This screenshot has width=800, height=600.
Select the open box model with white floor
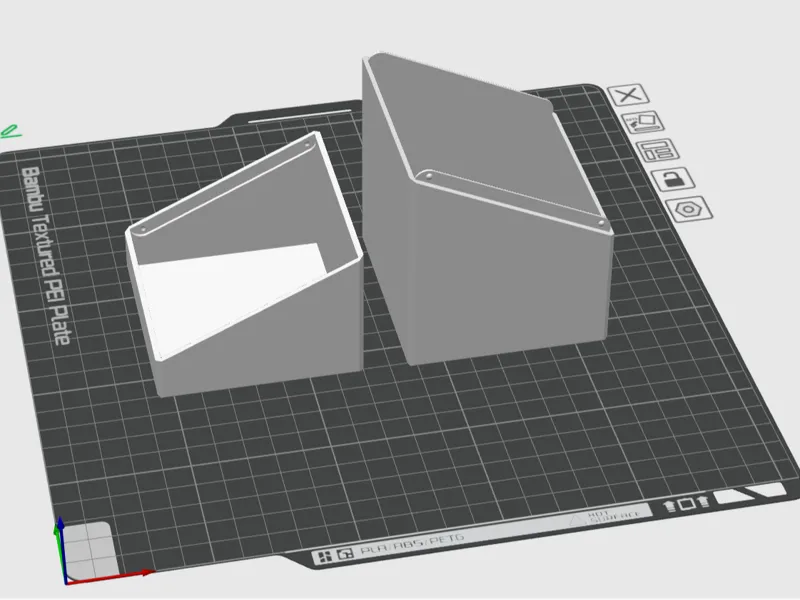(x=244, y=265)
